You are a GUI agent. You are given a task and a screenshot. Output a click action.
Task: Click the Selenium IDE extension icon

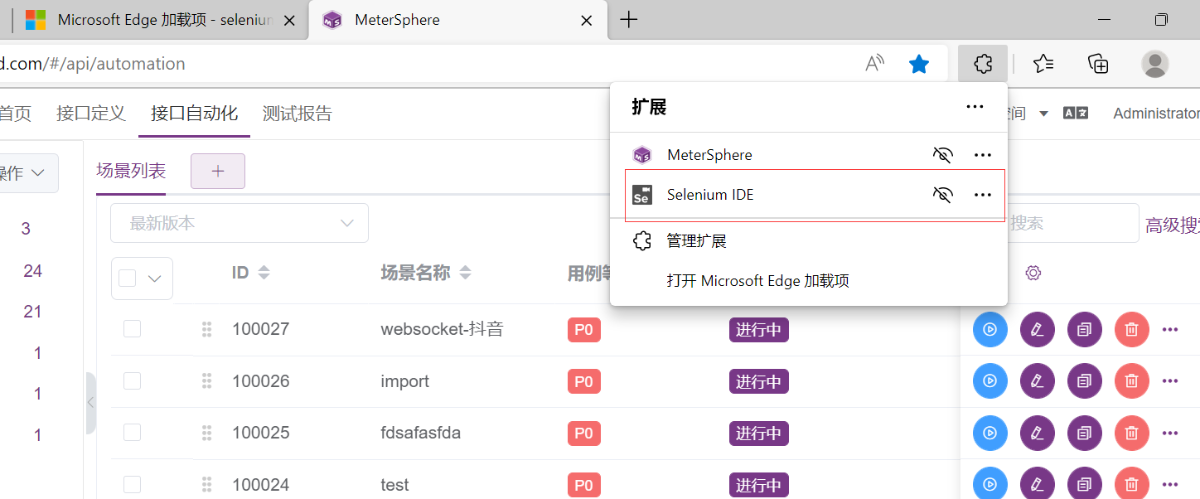(642, 195)
